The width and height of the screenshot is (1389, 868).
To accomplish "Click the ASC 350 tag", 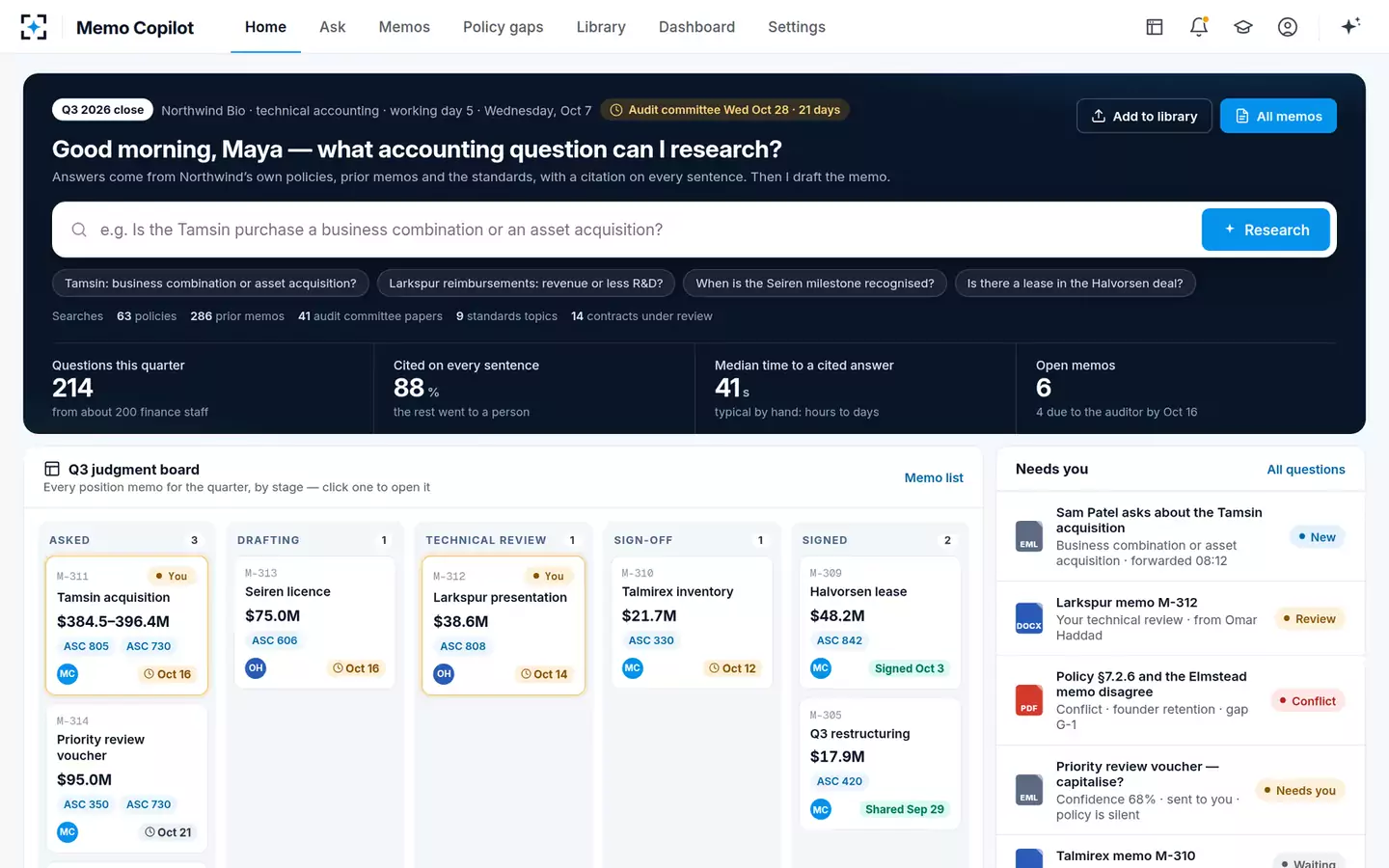I will (86, 804).
